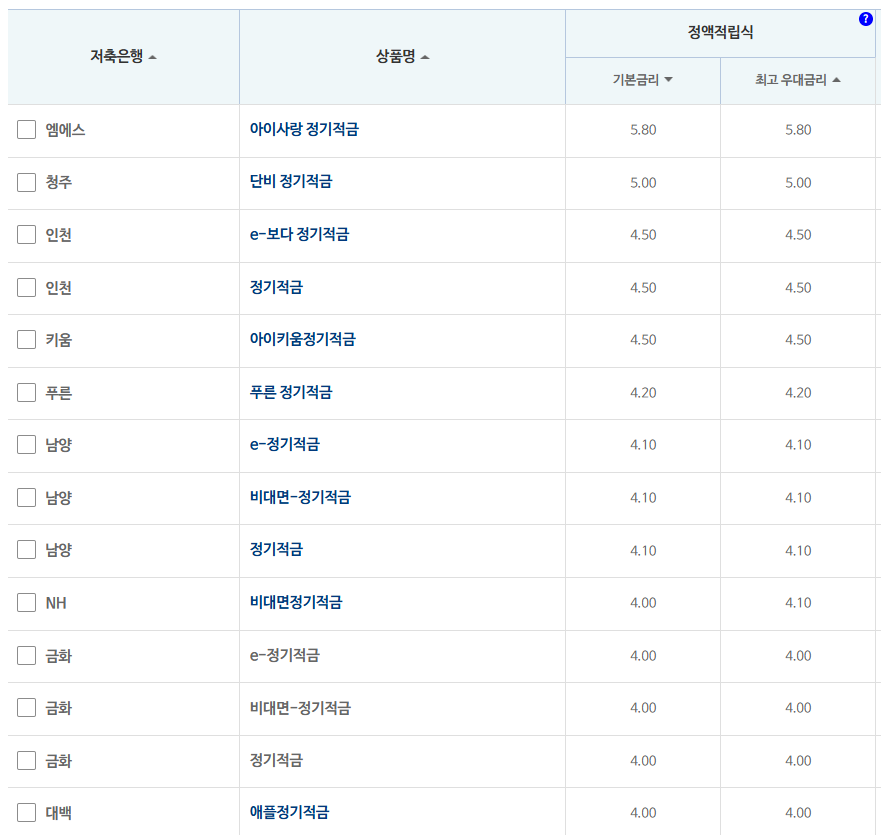The height and width of the screenshot is (835, 881).
Task: Click 금화 비대면-정기적금 product name
Action: tap(300, 707)
